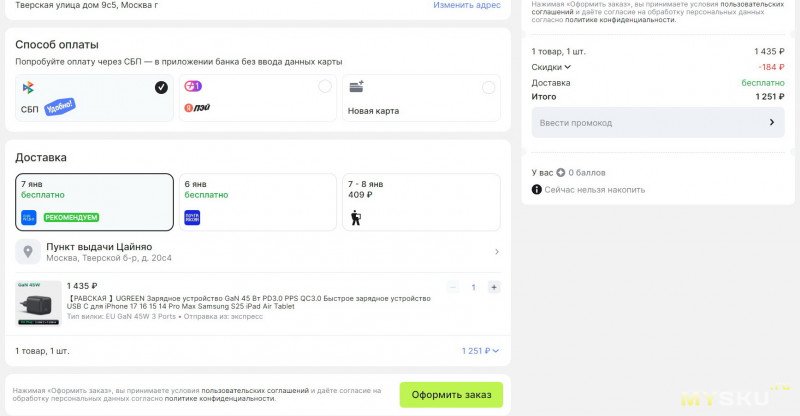Click the SBP payment logo icon
The image size is (800, 416).
(28, 88)
